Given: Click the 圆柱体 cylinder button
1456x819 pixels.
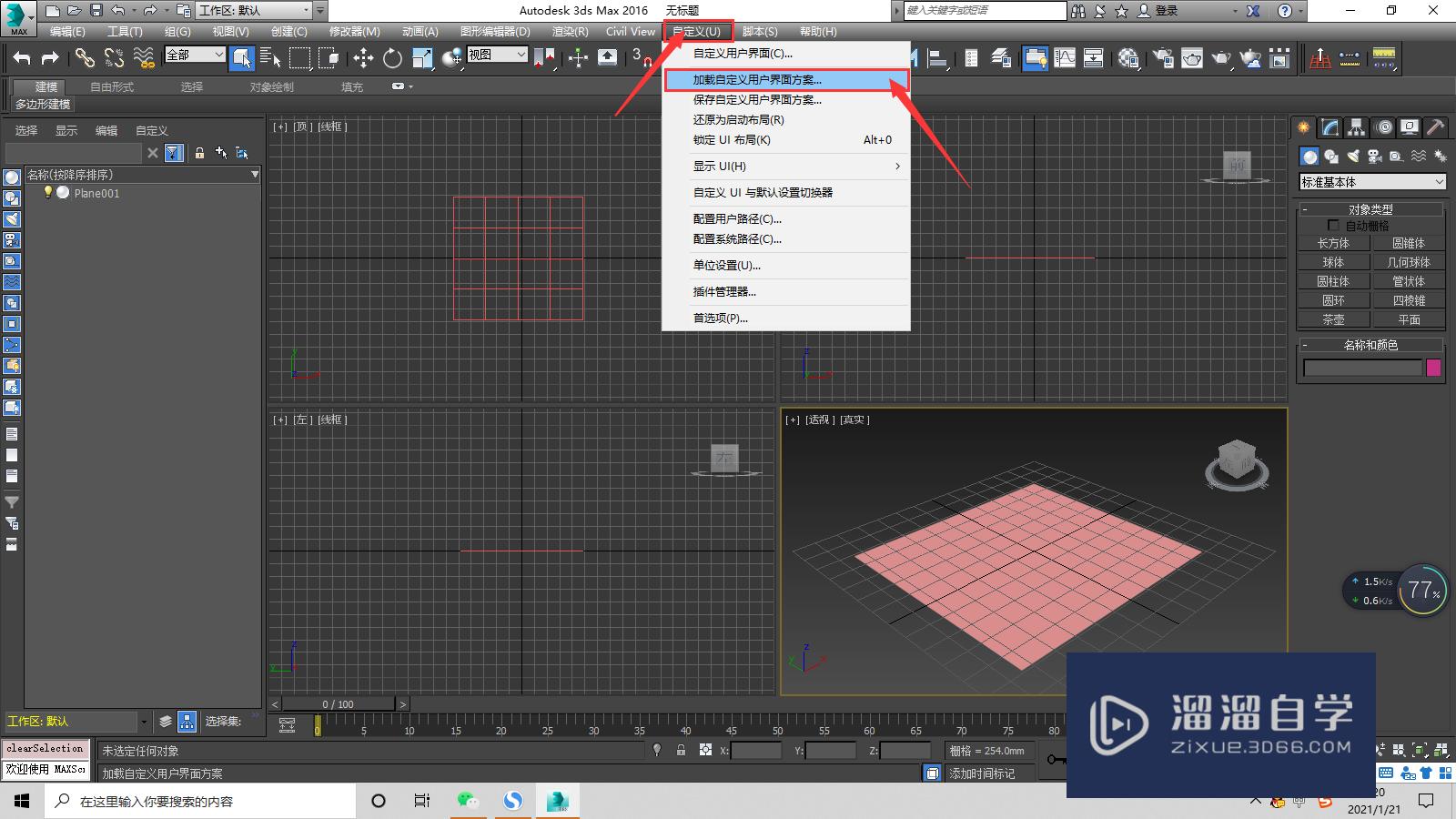Looking at the screenshot, I should pos(1333,281).
